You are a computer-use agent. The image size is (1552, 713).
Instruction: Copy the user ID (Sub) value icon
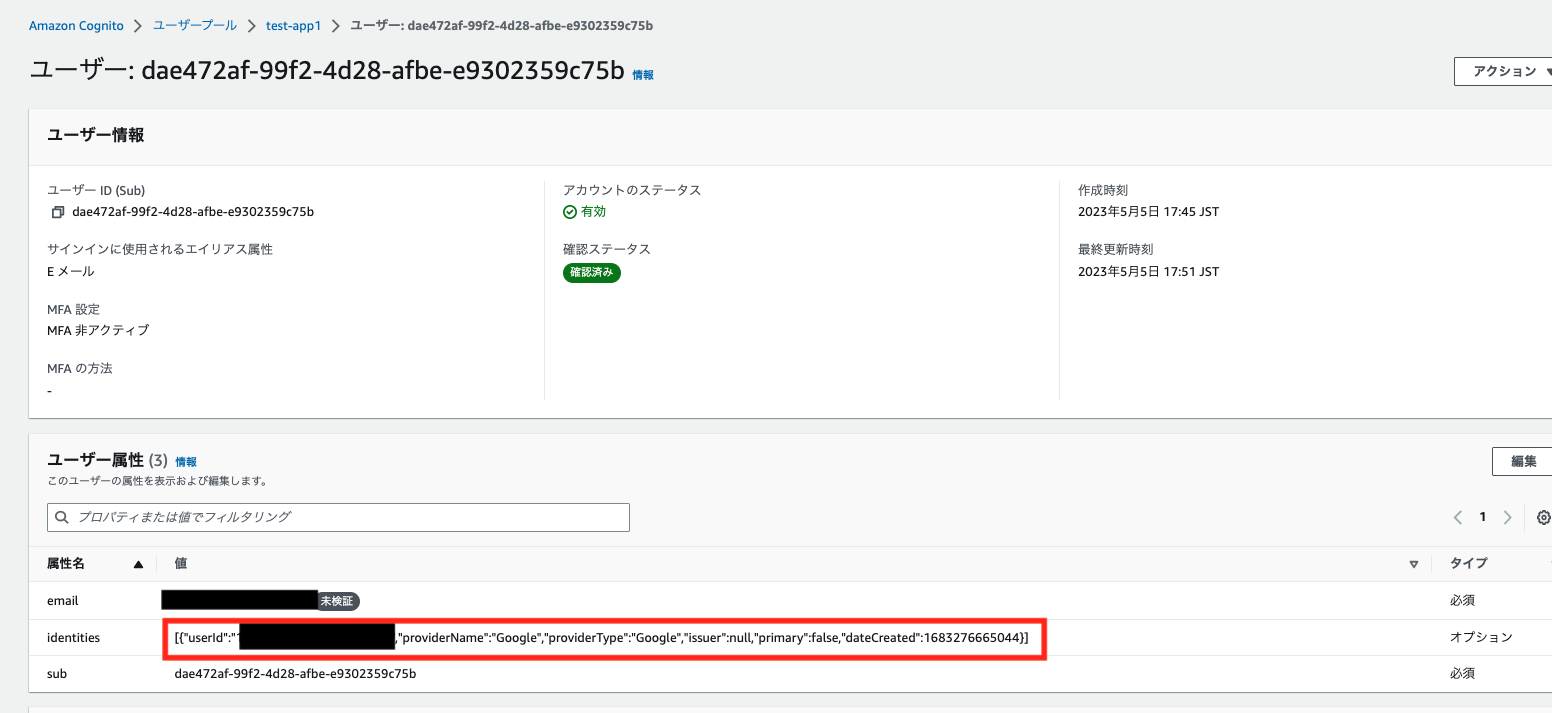[x=58, y=212]
